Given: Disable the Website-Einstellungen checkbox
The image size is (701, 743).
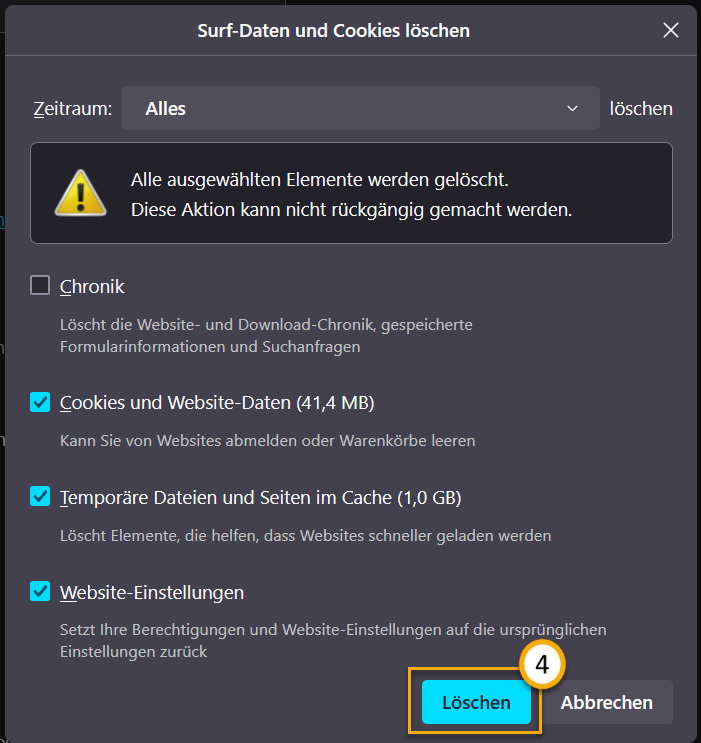Looking at the screenshot, I should pyautogui.click(x=40, y=591).
